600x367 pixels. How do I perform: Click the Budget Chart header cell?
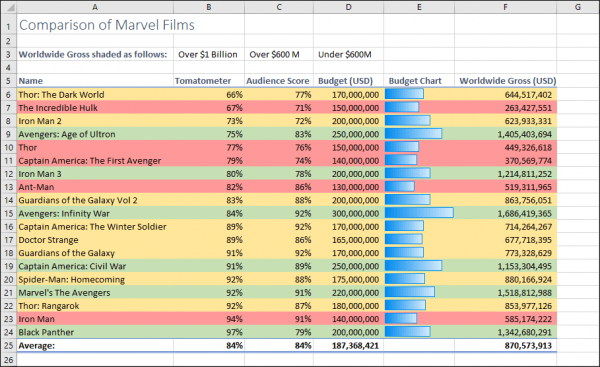click(419, 81)
